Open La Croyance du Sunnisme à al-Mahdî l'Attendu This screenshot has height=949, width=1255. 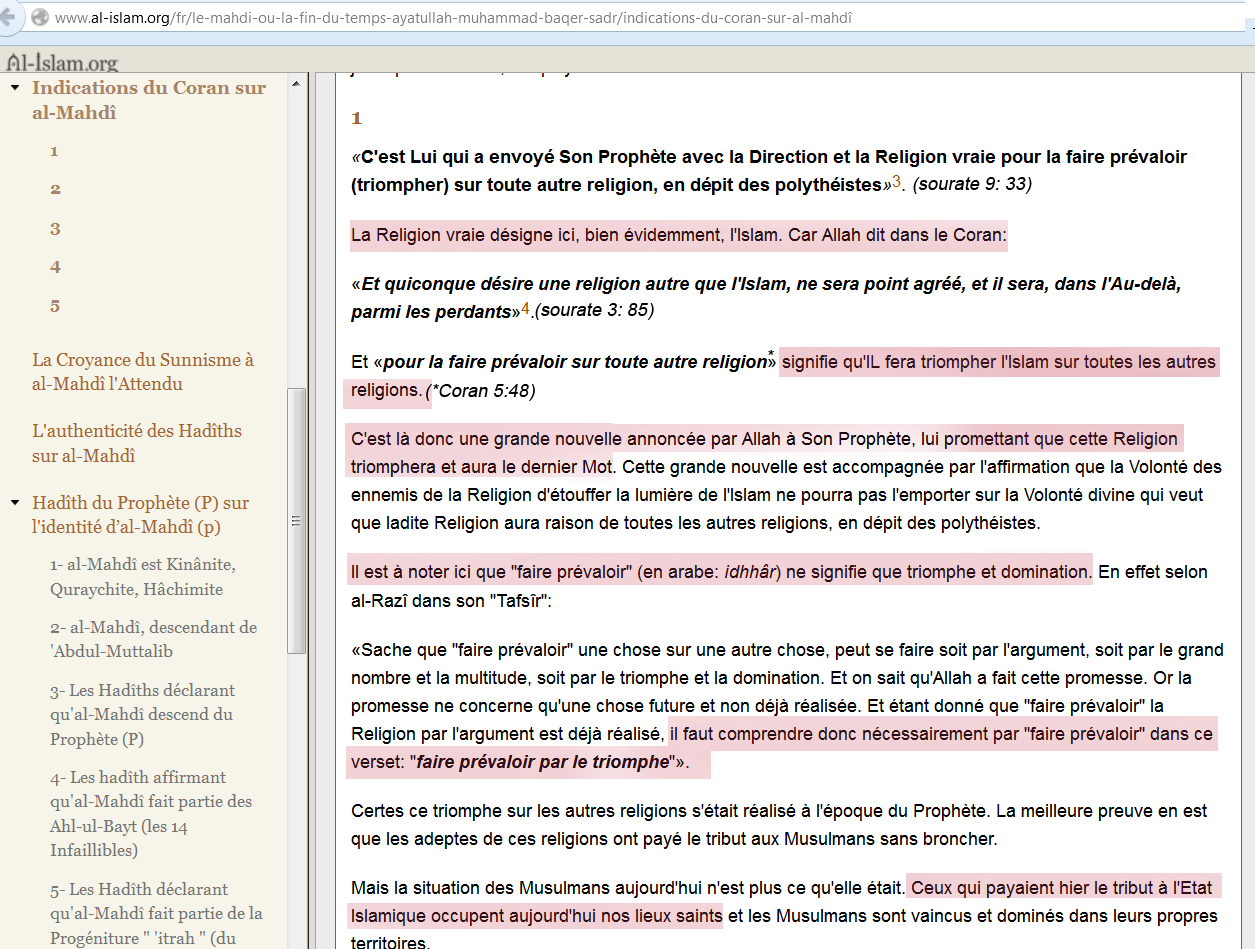[143, 372]
